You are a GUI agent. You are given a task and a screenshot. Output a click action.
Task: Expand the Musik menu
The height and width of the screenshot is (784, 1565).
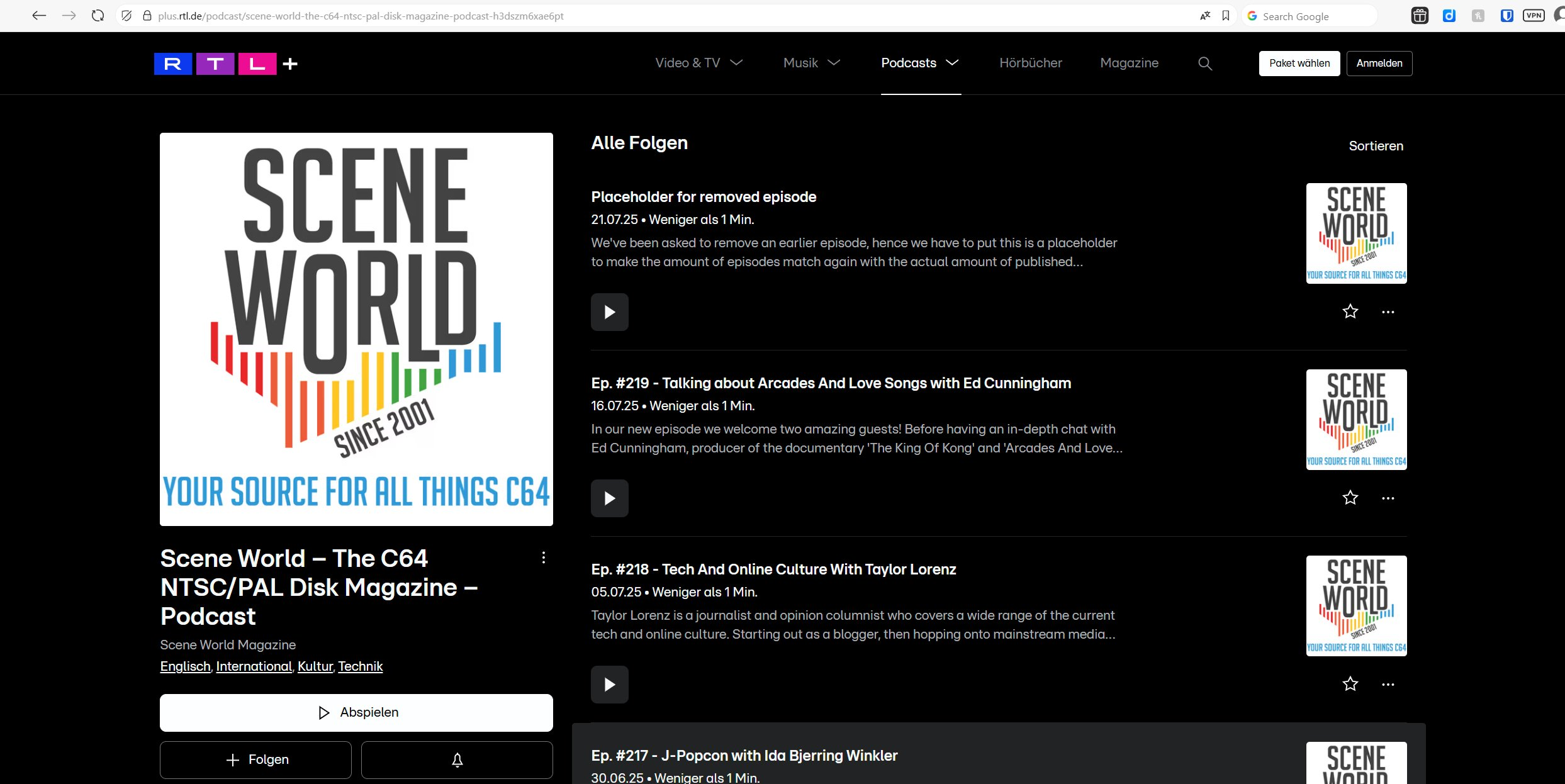click(812, 63)
